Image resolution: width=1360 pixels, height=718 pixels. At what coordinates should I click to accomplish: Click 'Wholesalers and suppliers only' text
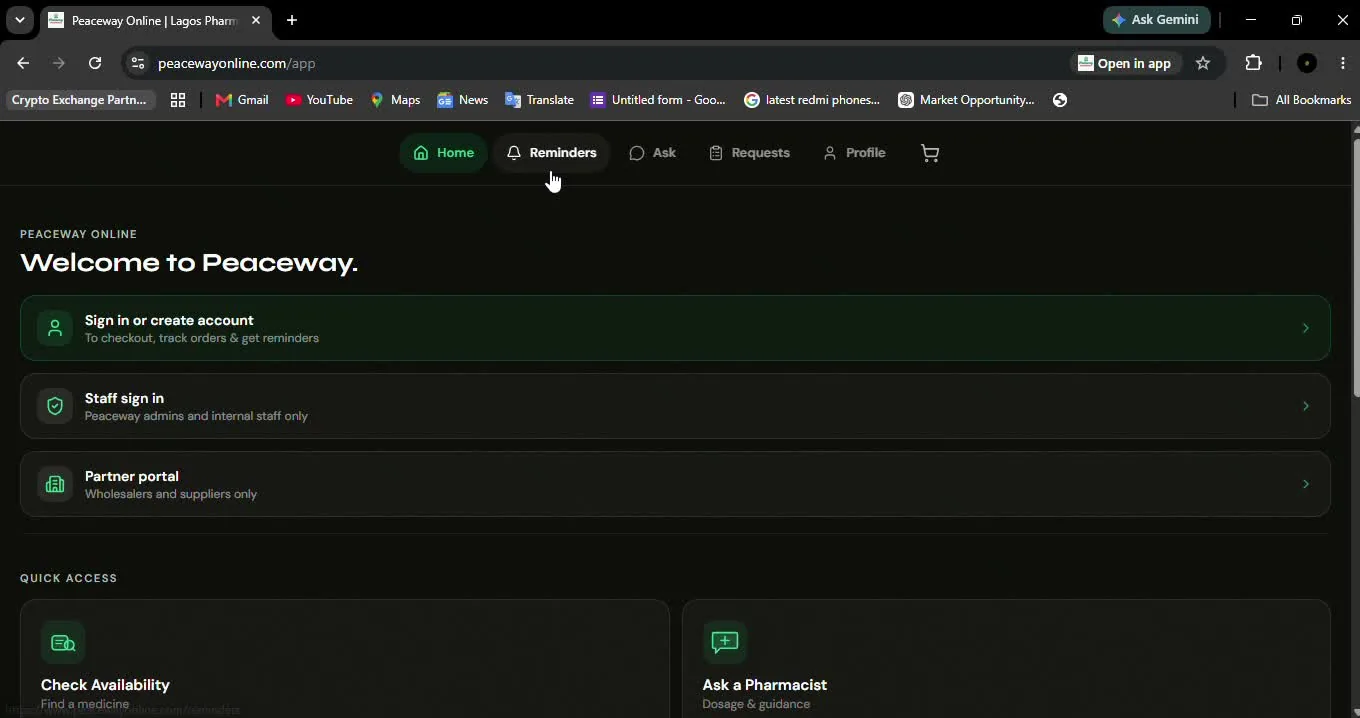(171, 494)
